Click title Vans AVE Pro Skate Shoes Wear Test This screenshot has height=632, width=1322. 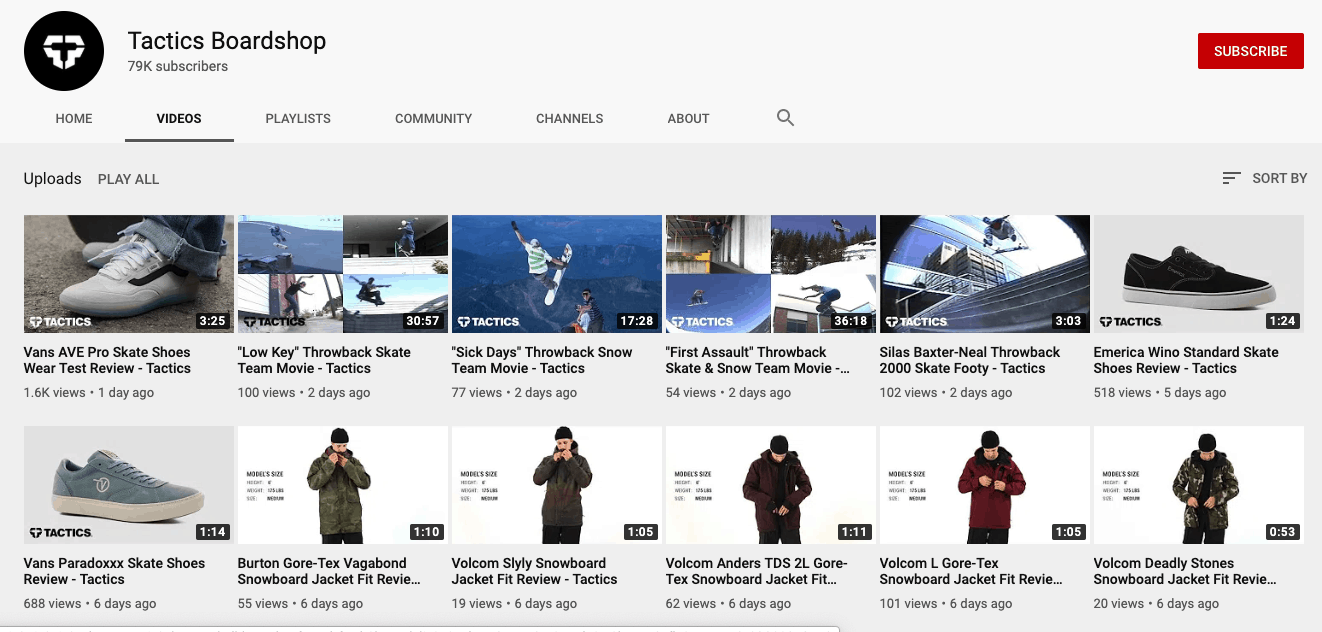pos(107,360)
